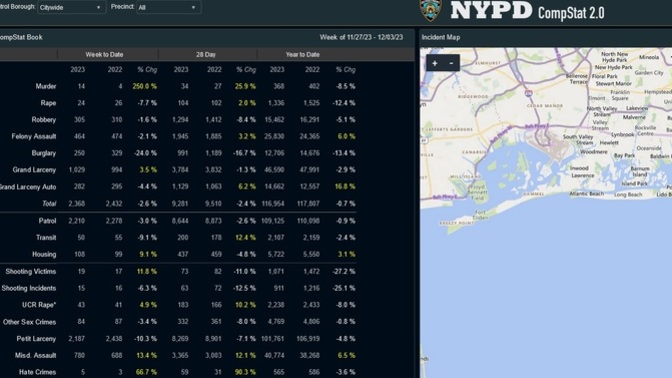The width and height of the screenshot is (672, 378).
Task: Click Shooting Victims -27.2 % year-to-date value
Action: (x=344, y=271)
